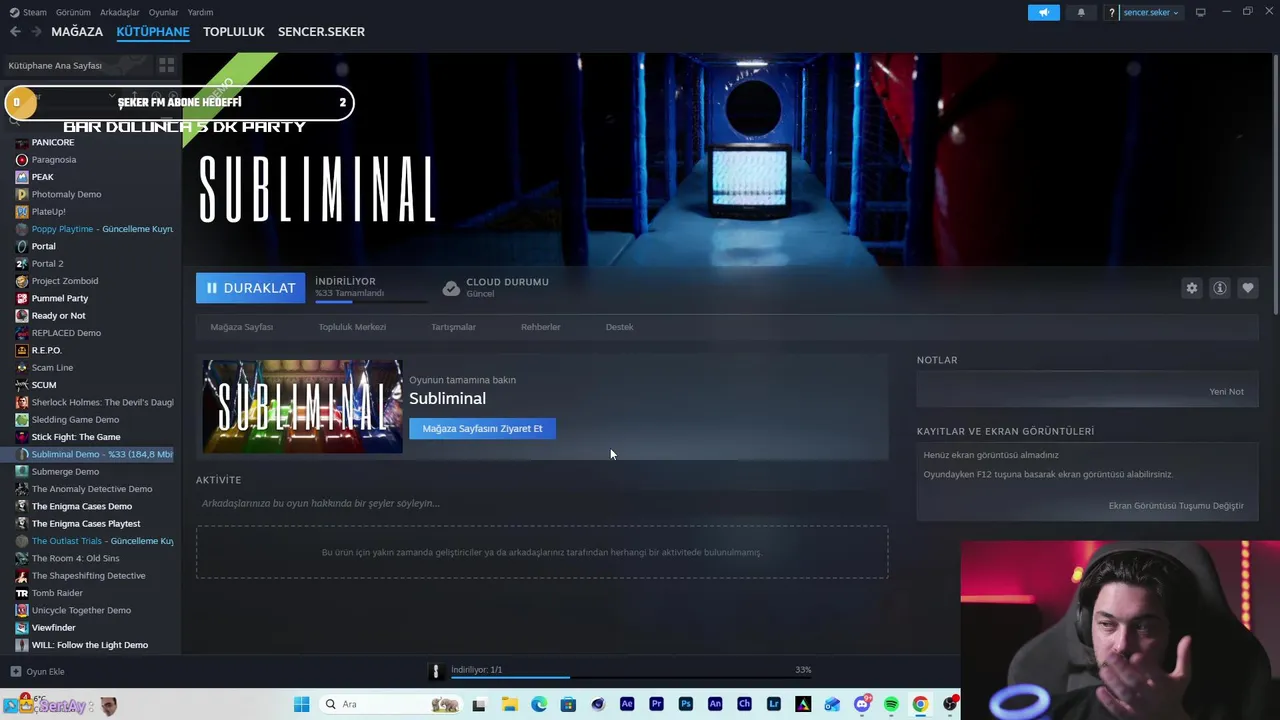Click the R.E.P.O. game icon
The image size is (1280, 720).
[x=22, y=350]
